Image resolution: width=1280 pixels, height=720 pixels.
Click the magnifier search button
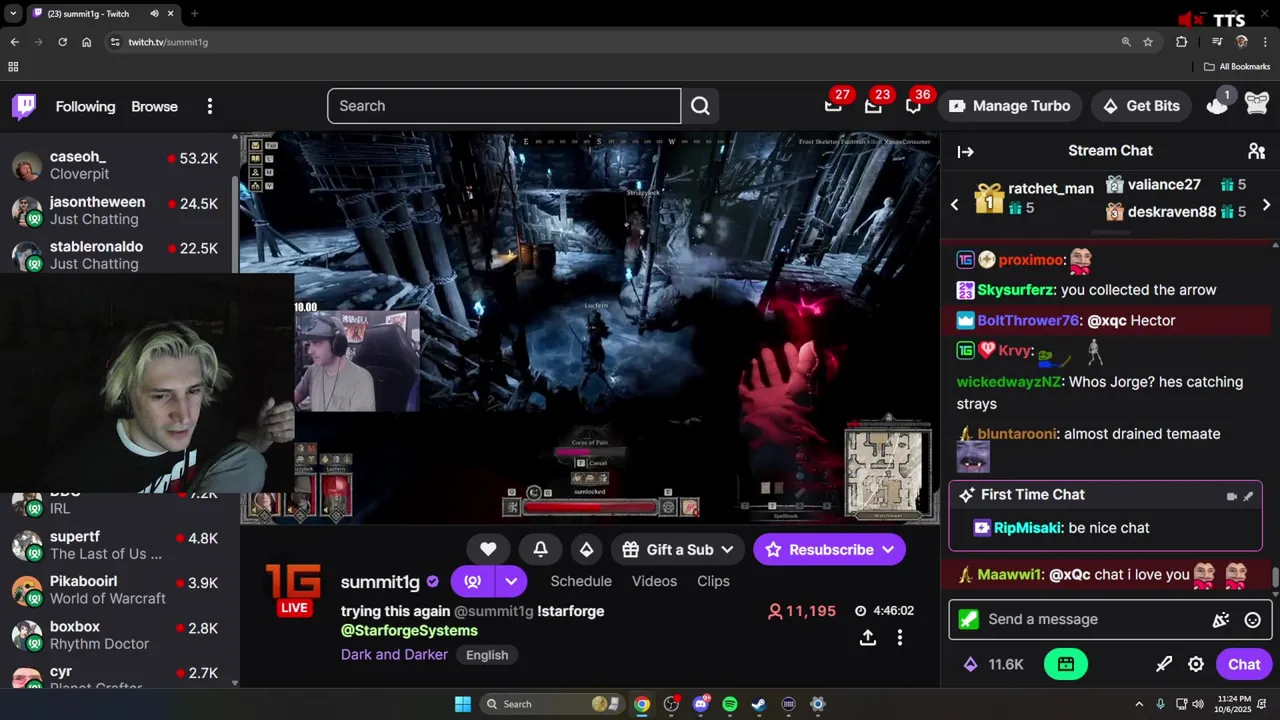point(700,106)
